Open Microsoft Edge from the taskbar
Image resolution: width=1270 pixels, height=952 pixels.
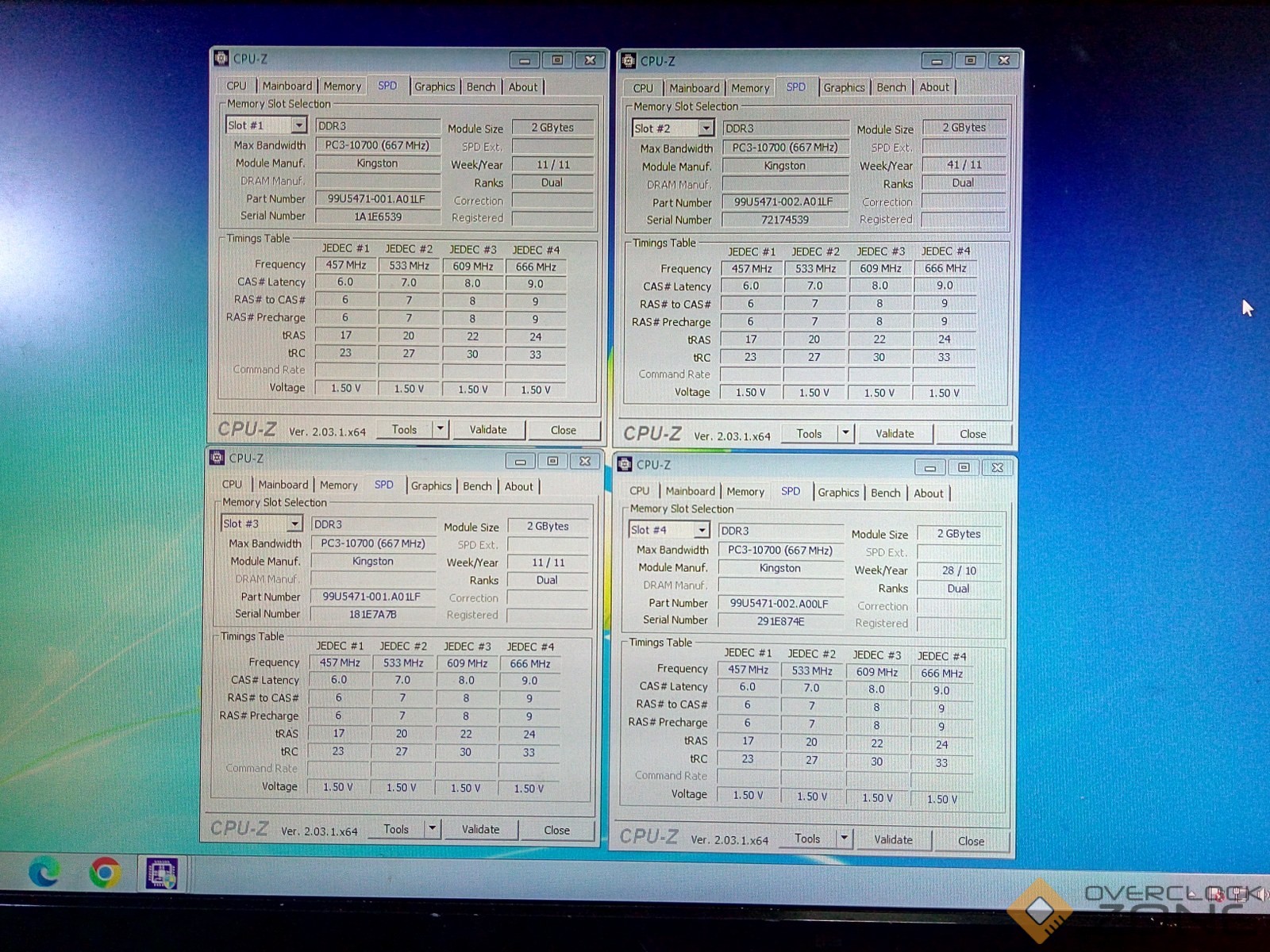(44, 873)
